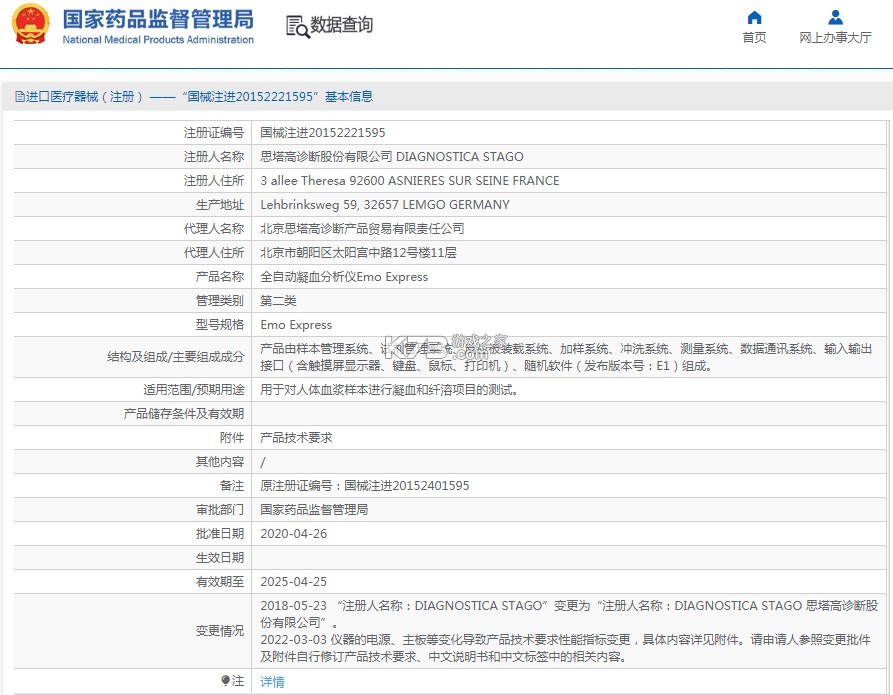The width and height of the screenshot is (893, 695).
Task: Select registration number value 国械注进20152221595 in table
Action: click(322, 133)
